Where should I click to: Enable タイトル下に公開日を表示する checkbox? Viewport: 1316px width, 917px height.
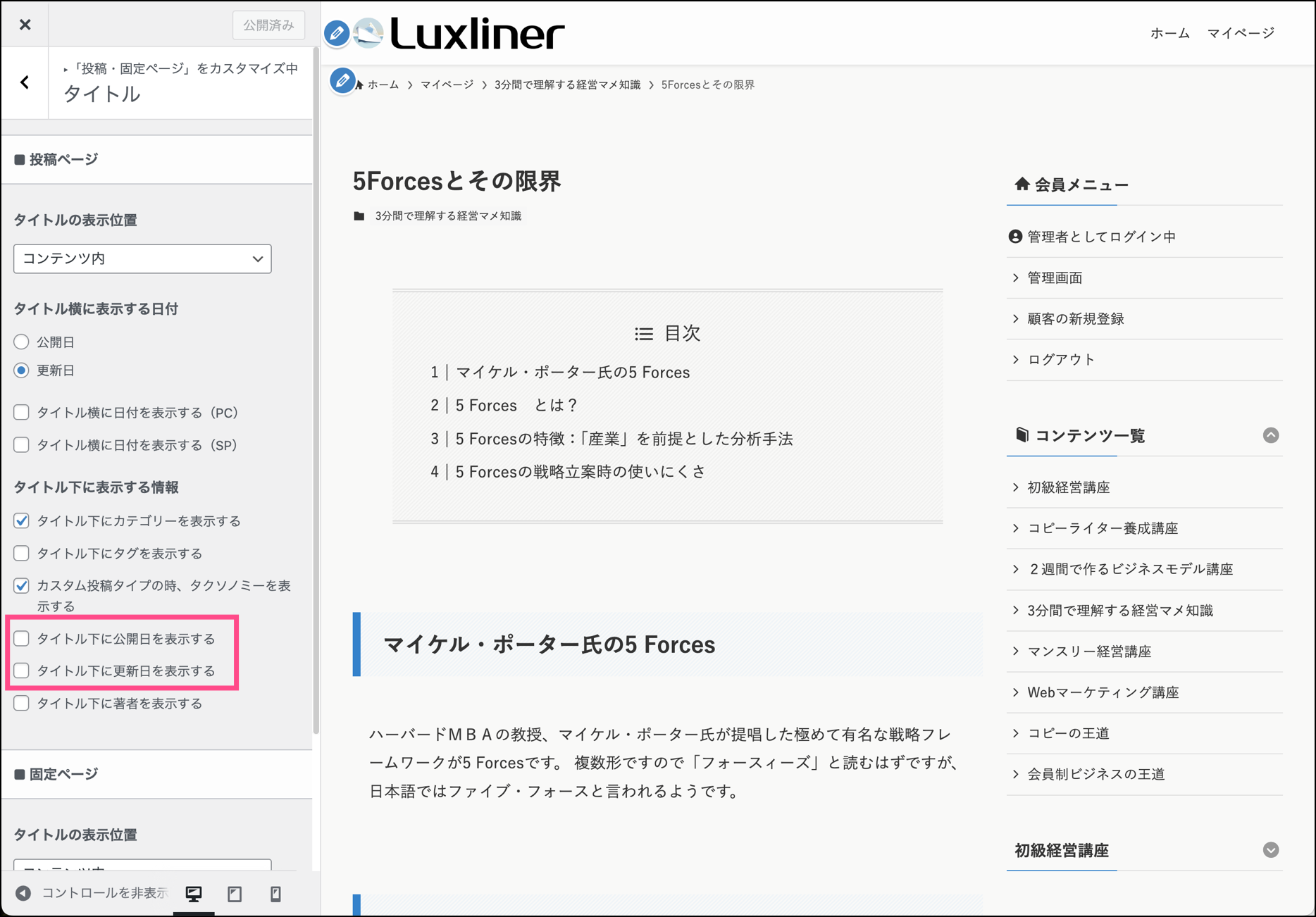coord(22,639)
